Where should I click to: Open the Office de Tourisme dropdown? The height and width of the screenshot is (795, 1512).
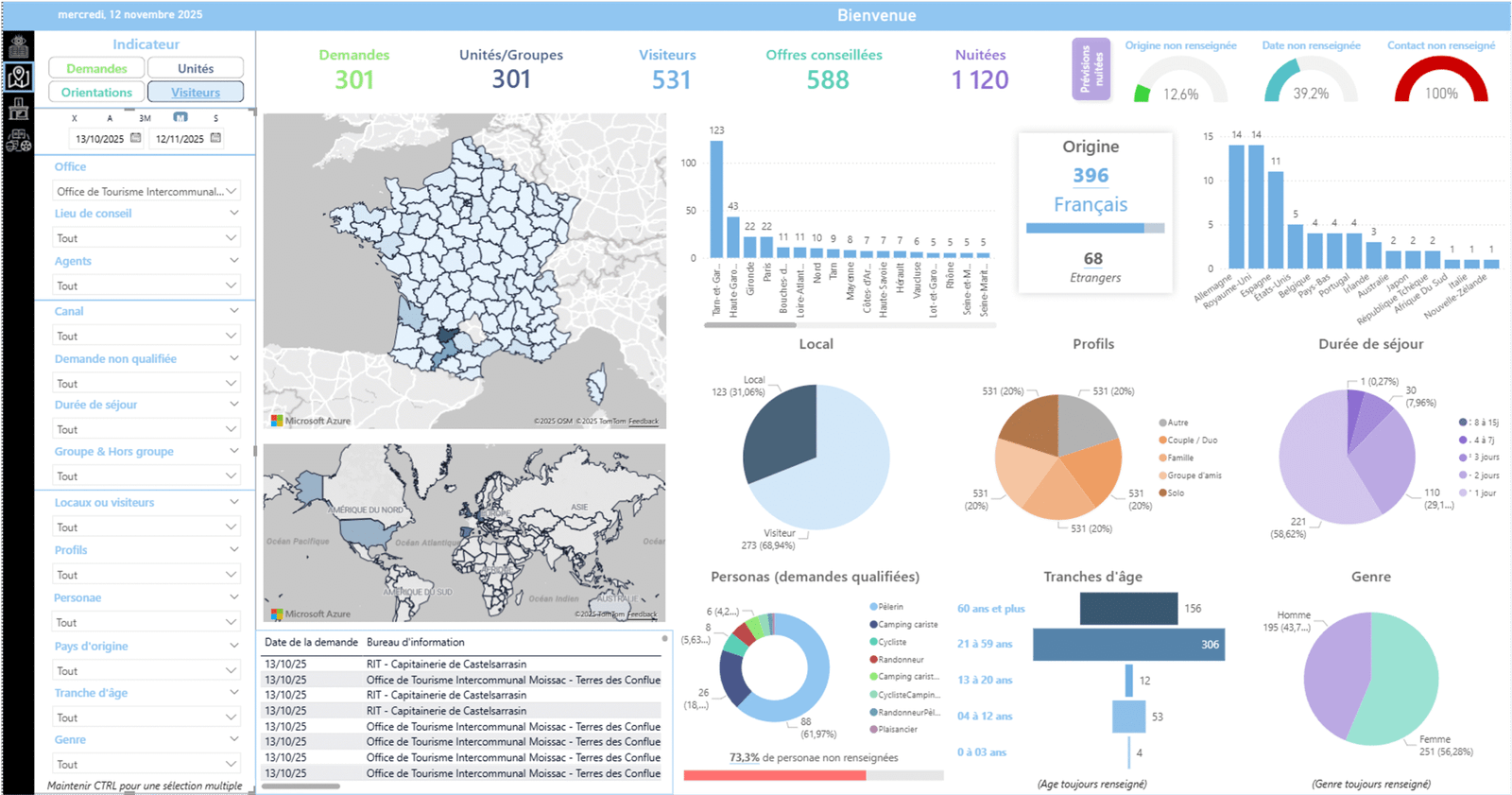pyautogui.click(x=146, y=191)
